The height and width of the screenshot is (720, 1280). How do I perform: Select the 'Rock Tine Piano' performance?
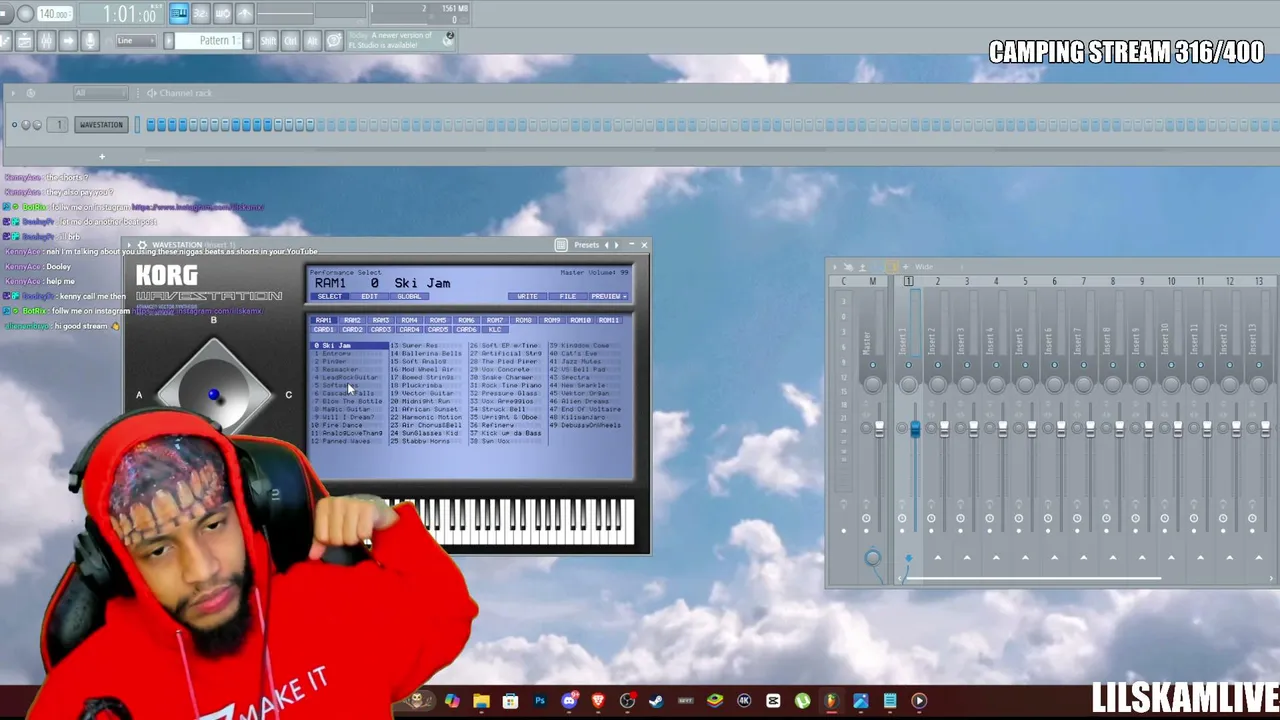click(x=506, y=386)
